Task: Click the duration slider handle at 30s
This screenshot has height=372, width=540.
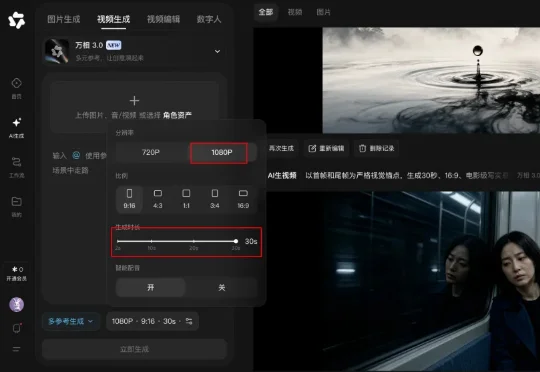Action: (x=236, y=241)
